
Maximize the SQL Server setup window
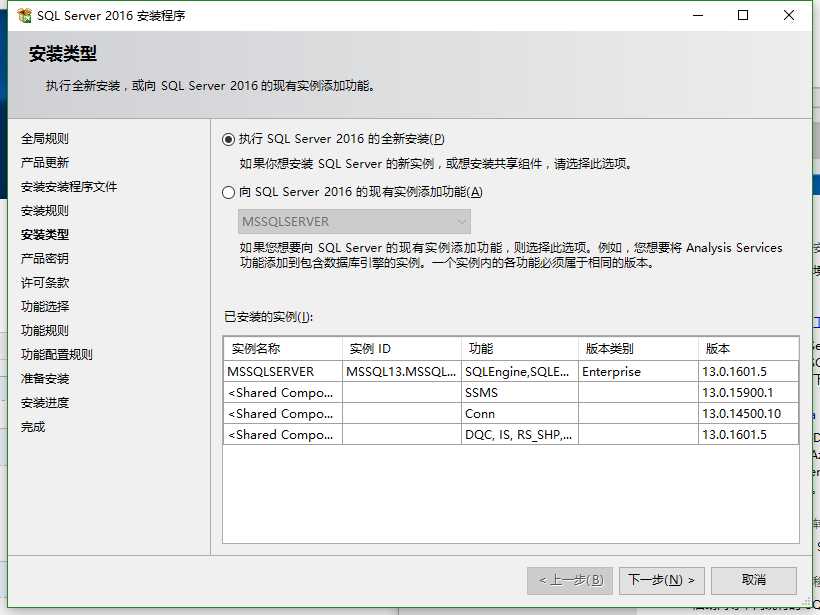(x=743, y=15)
